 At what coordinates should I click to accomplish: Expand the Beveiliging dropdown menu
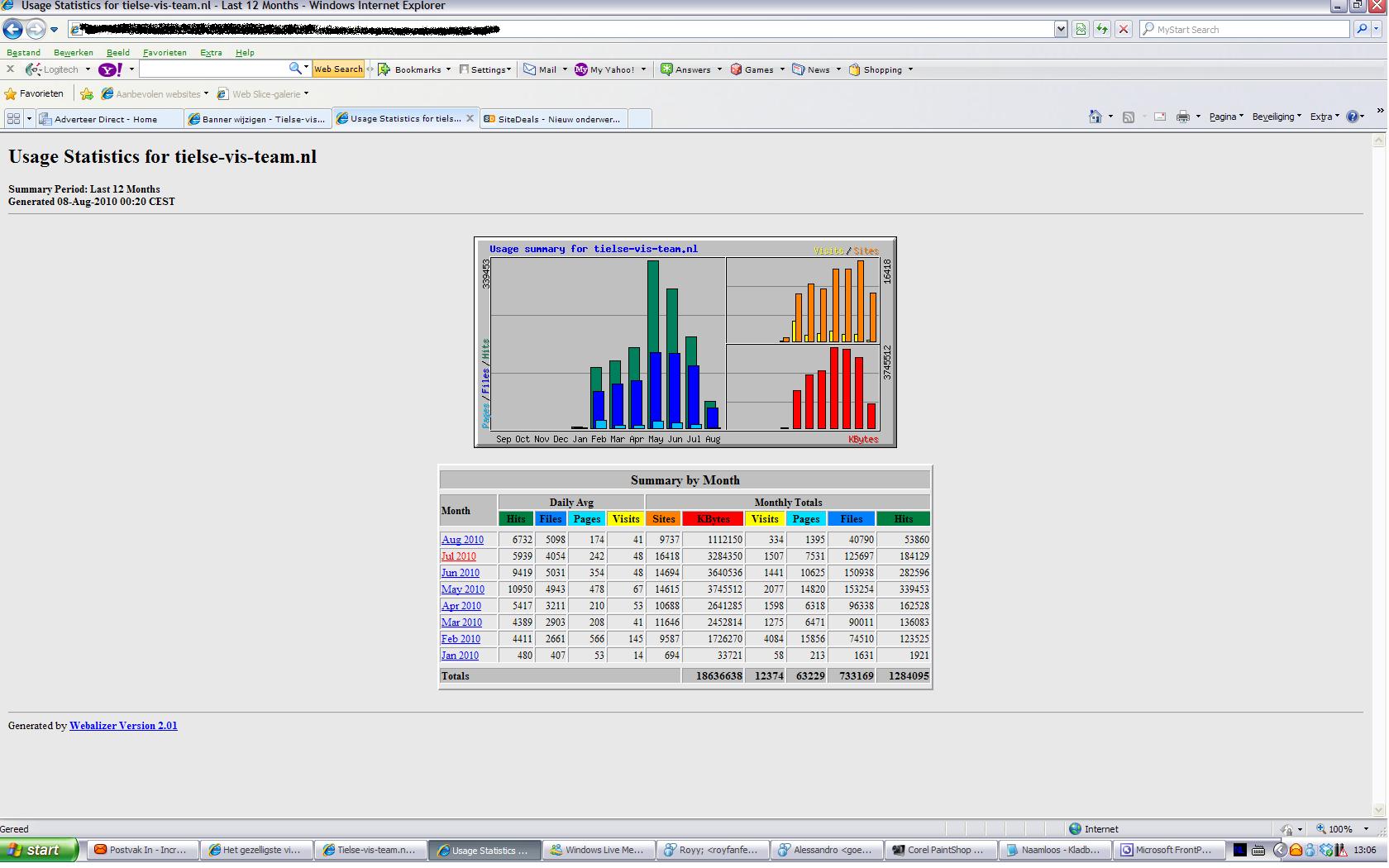pos(1277,117)
